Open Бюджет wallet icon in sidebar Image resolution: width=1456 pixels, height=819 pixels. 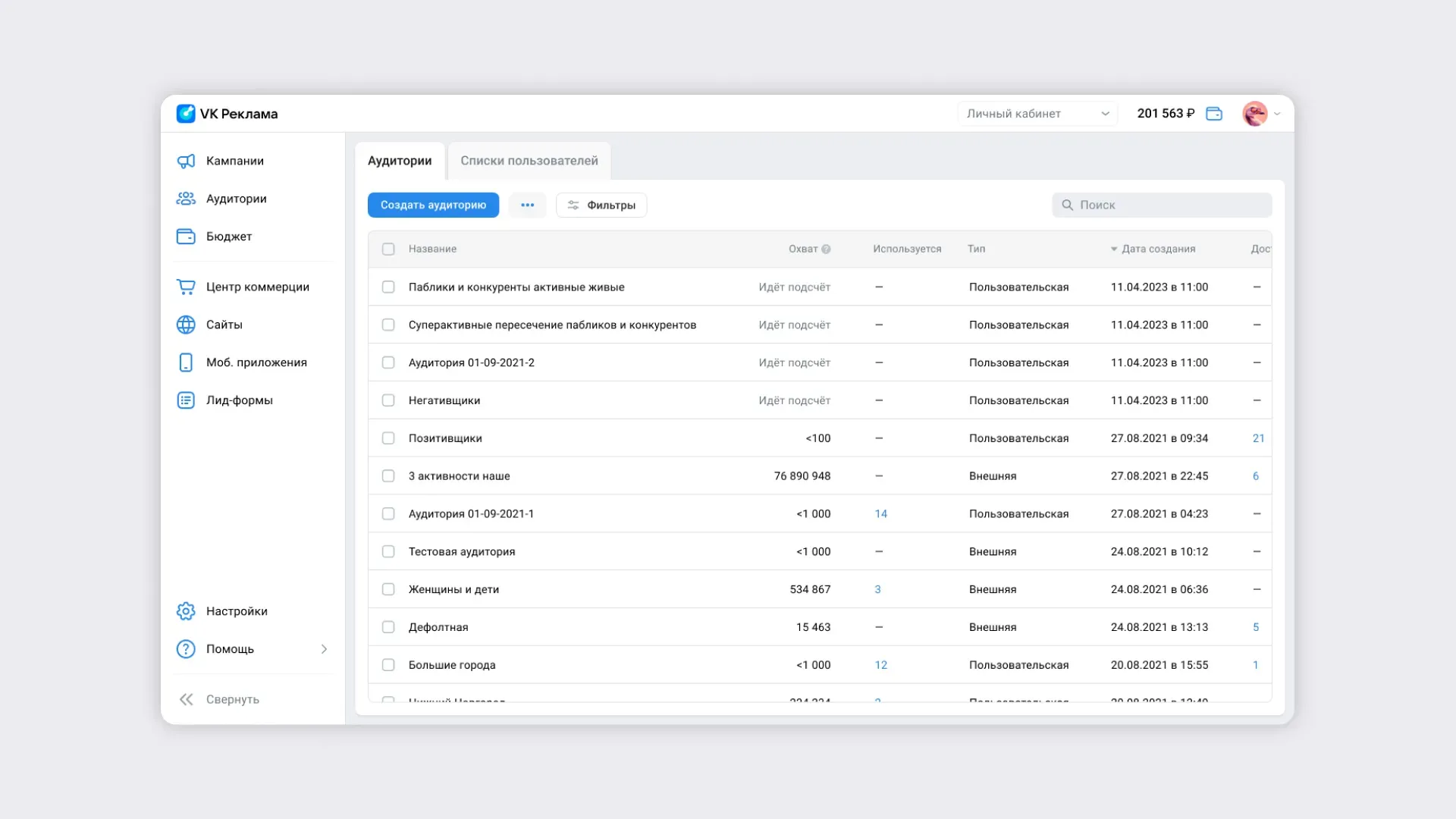tap(186, 237)
